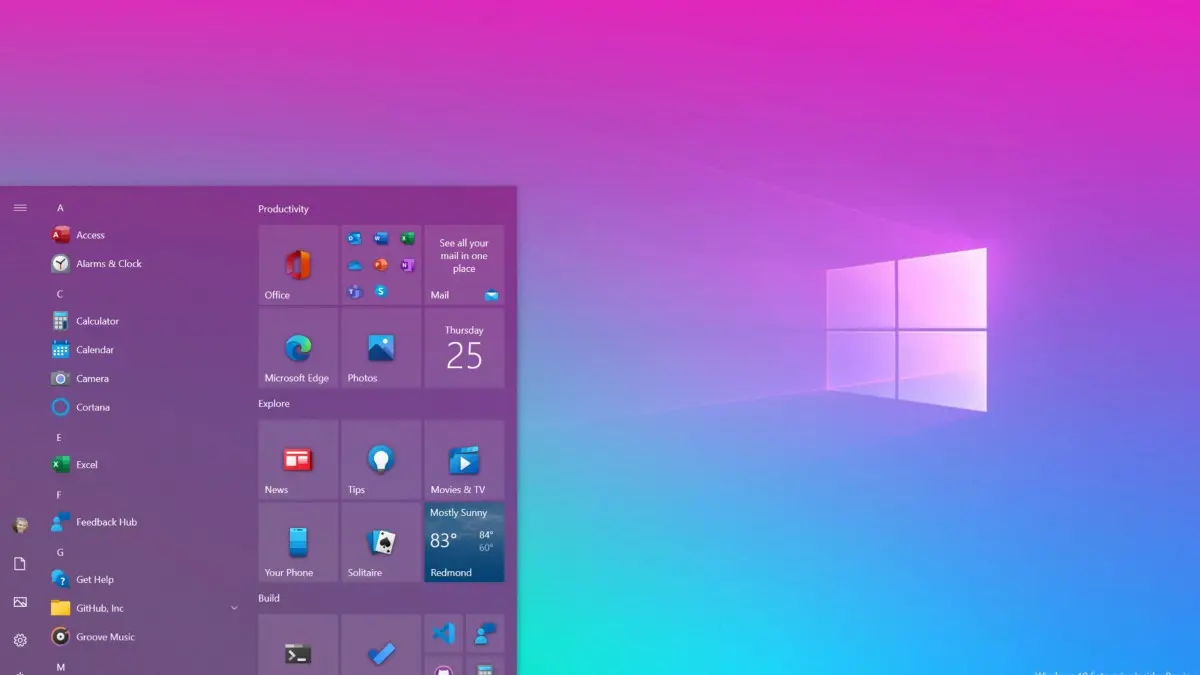Click the Excel icon in the tile folder
This screenshot has width=1200, height=675.
point(408,238)
